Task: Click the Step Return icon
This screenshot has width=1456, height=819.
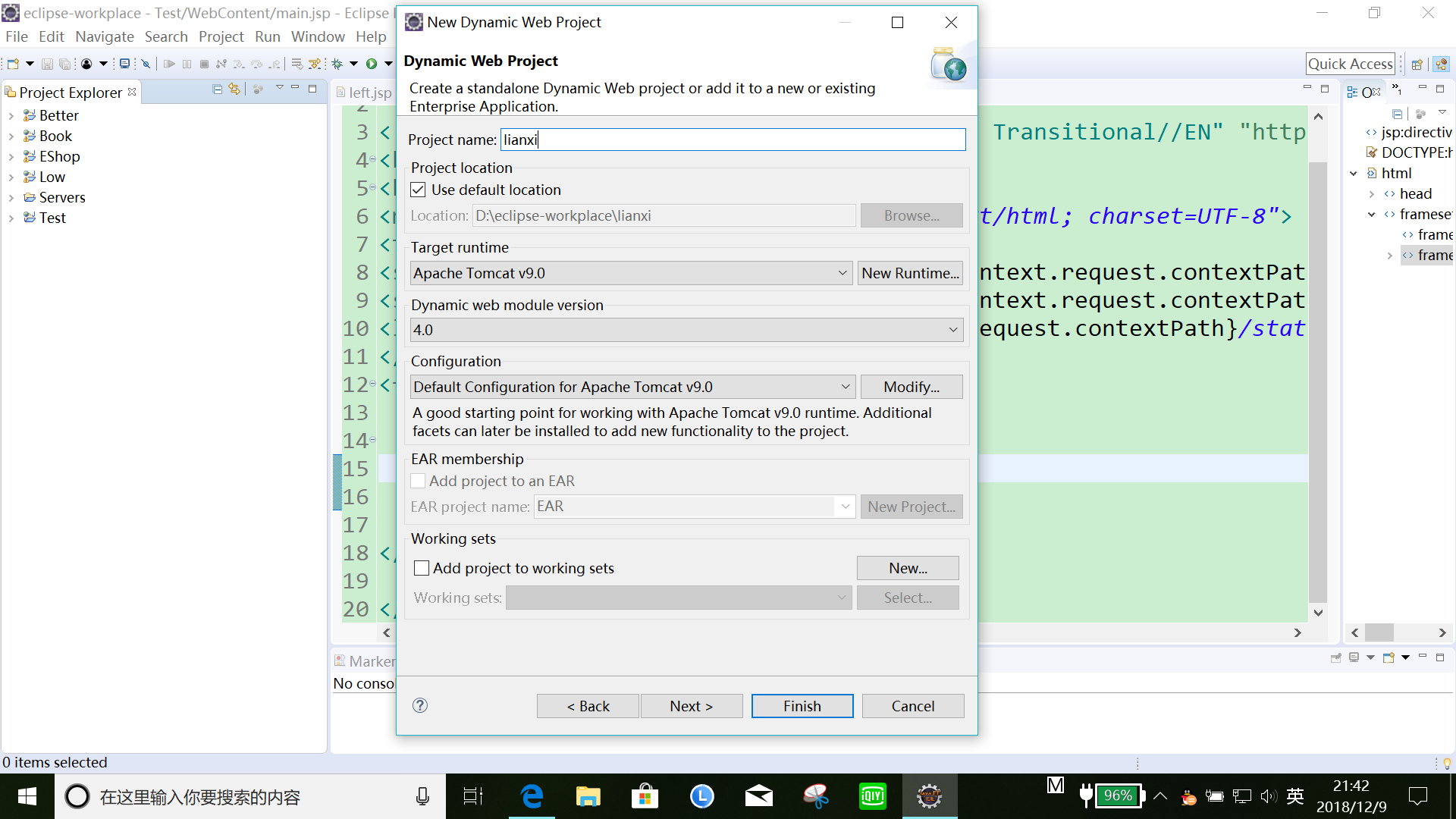Action: coord(275,64)
